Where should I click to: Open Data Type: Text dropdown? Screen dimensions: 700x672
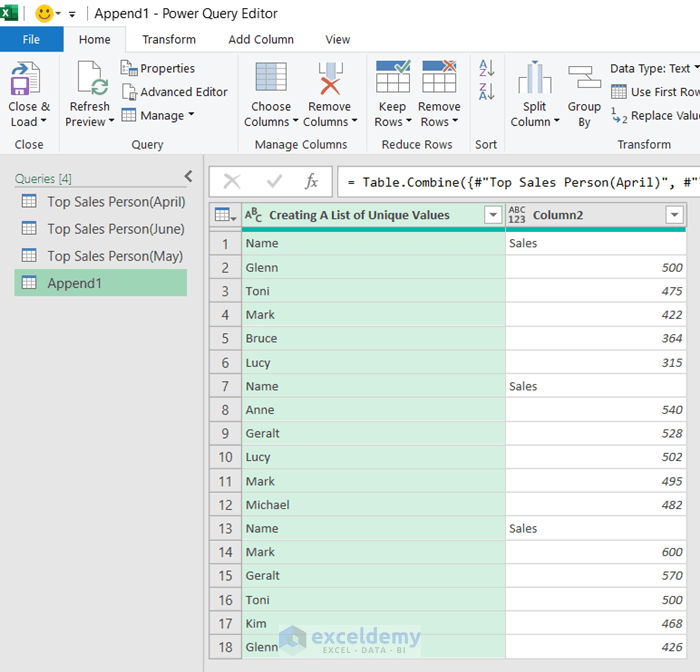(x=655, y=68)
